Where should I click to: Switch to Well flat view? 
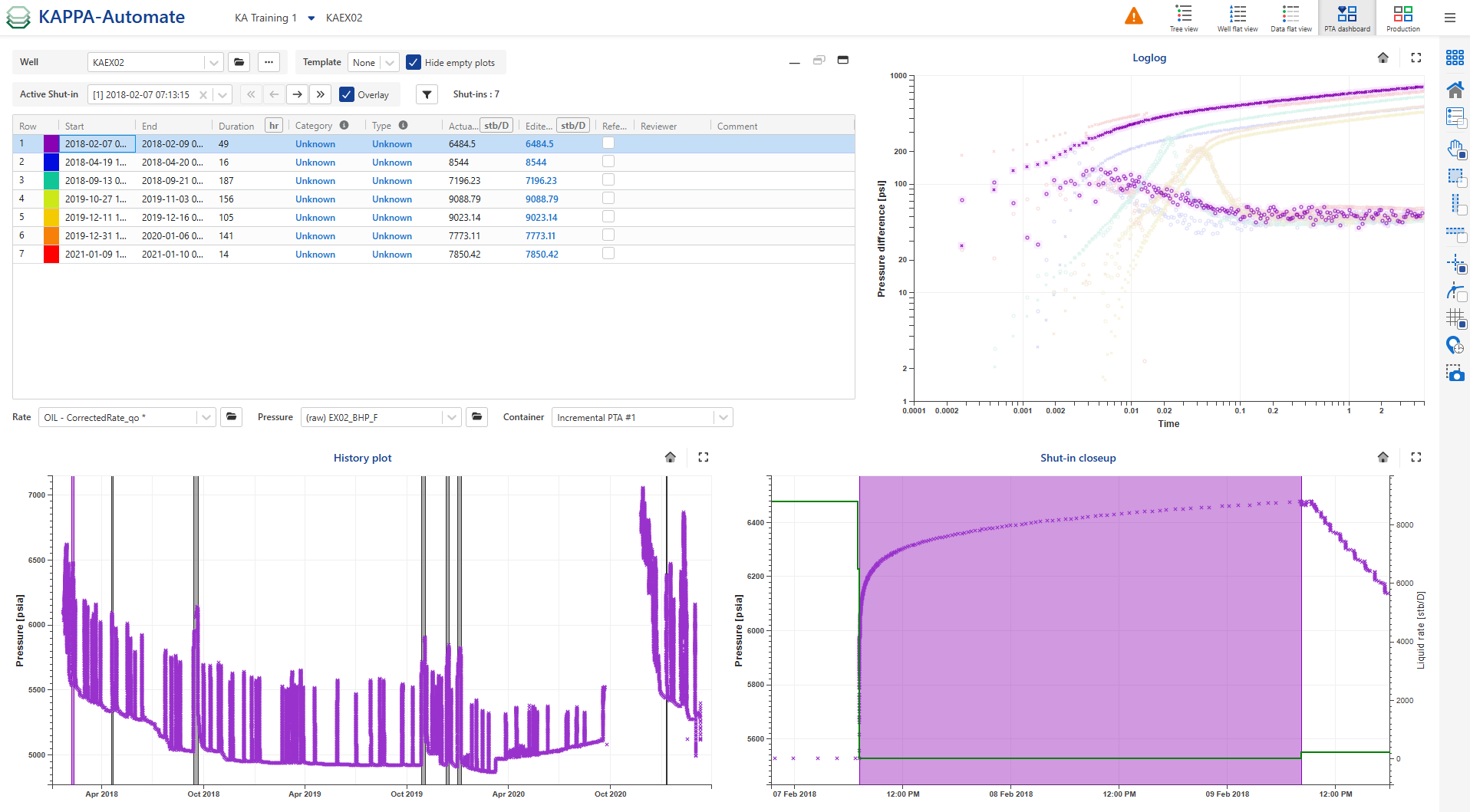pos(1237,17)
